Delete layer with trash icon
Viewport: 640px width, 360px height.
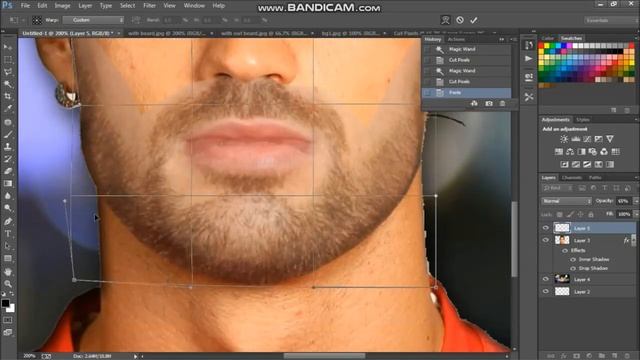tap(627, 356)
